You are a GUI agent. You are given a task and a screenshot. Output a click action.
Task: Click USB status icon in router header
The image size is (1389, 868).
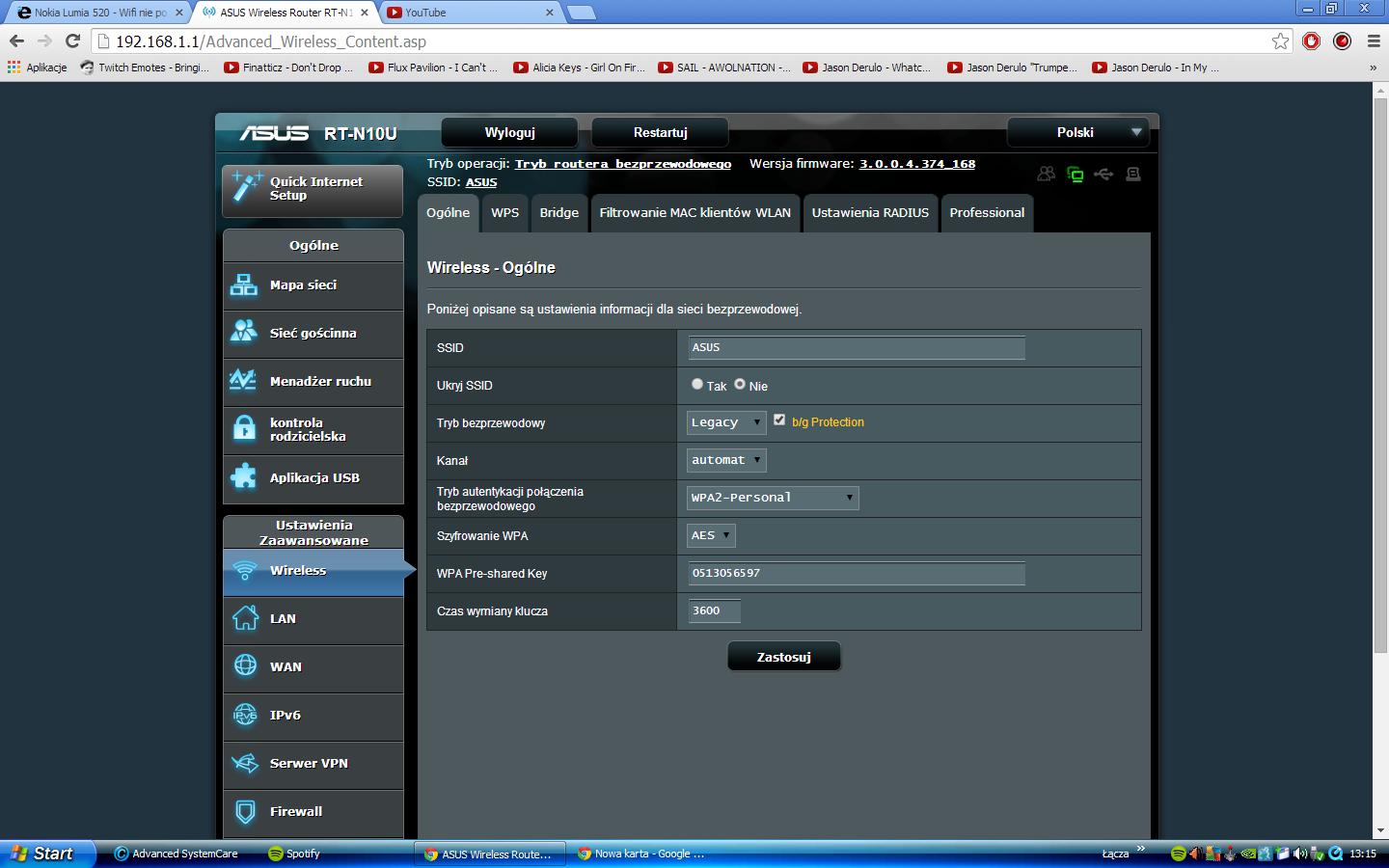(x=1104, y=175)
